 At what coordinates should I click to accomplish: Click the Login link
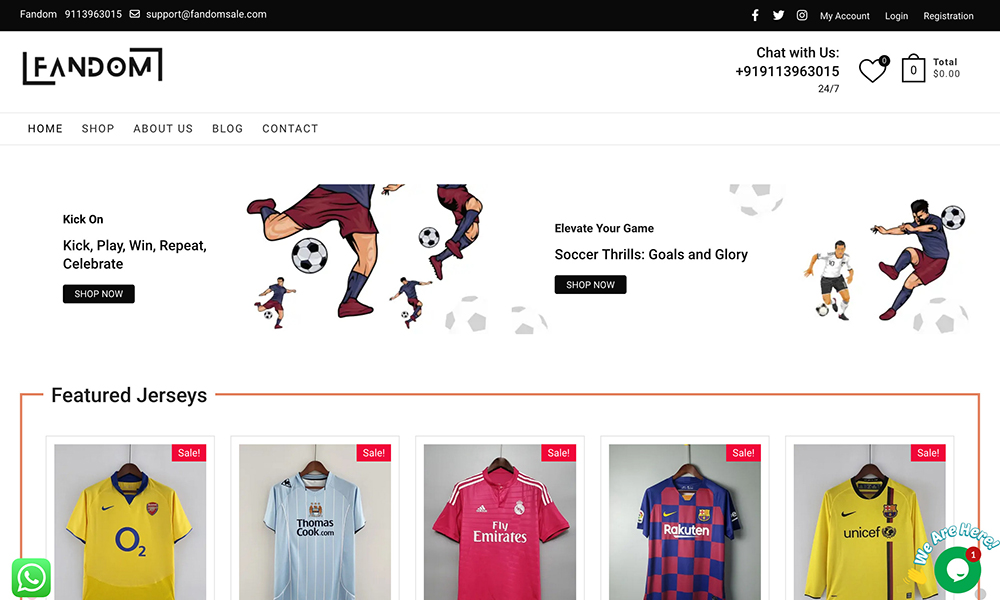(x=897, y=16)
